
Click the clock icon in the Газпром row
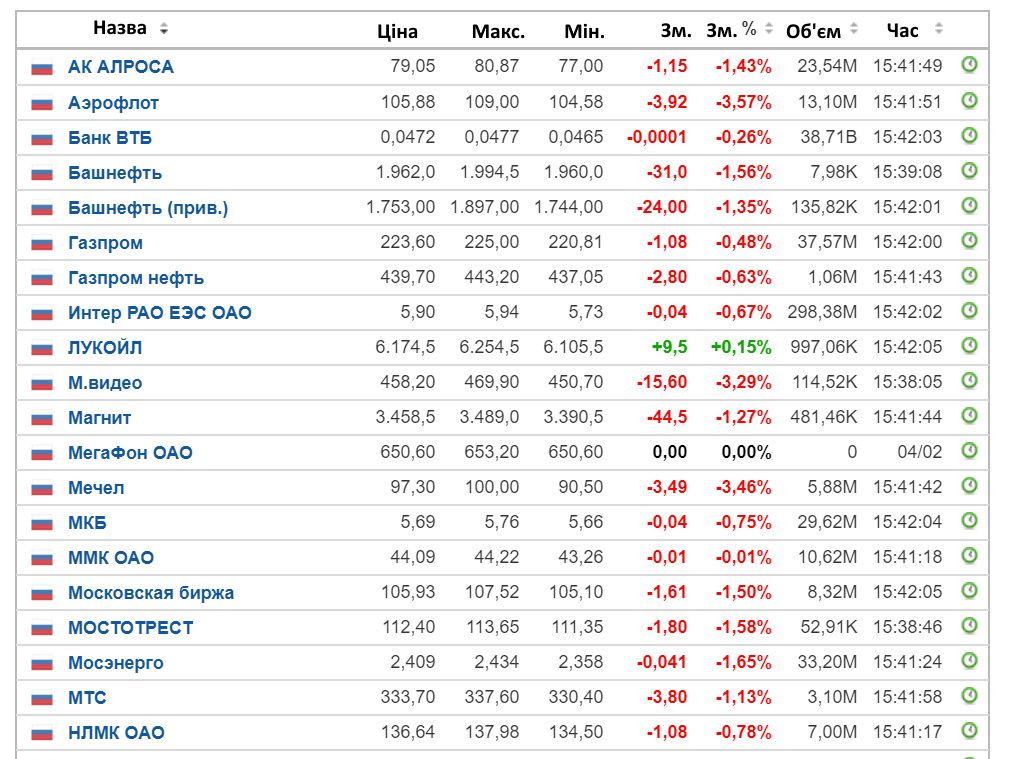click(969, 241)
